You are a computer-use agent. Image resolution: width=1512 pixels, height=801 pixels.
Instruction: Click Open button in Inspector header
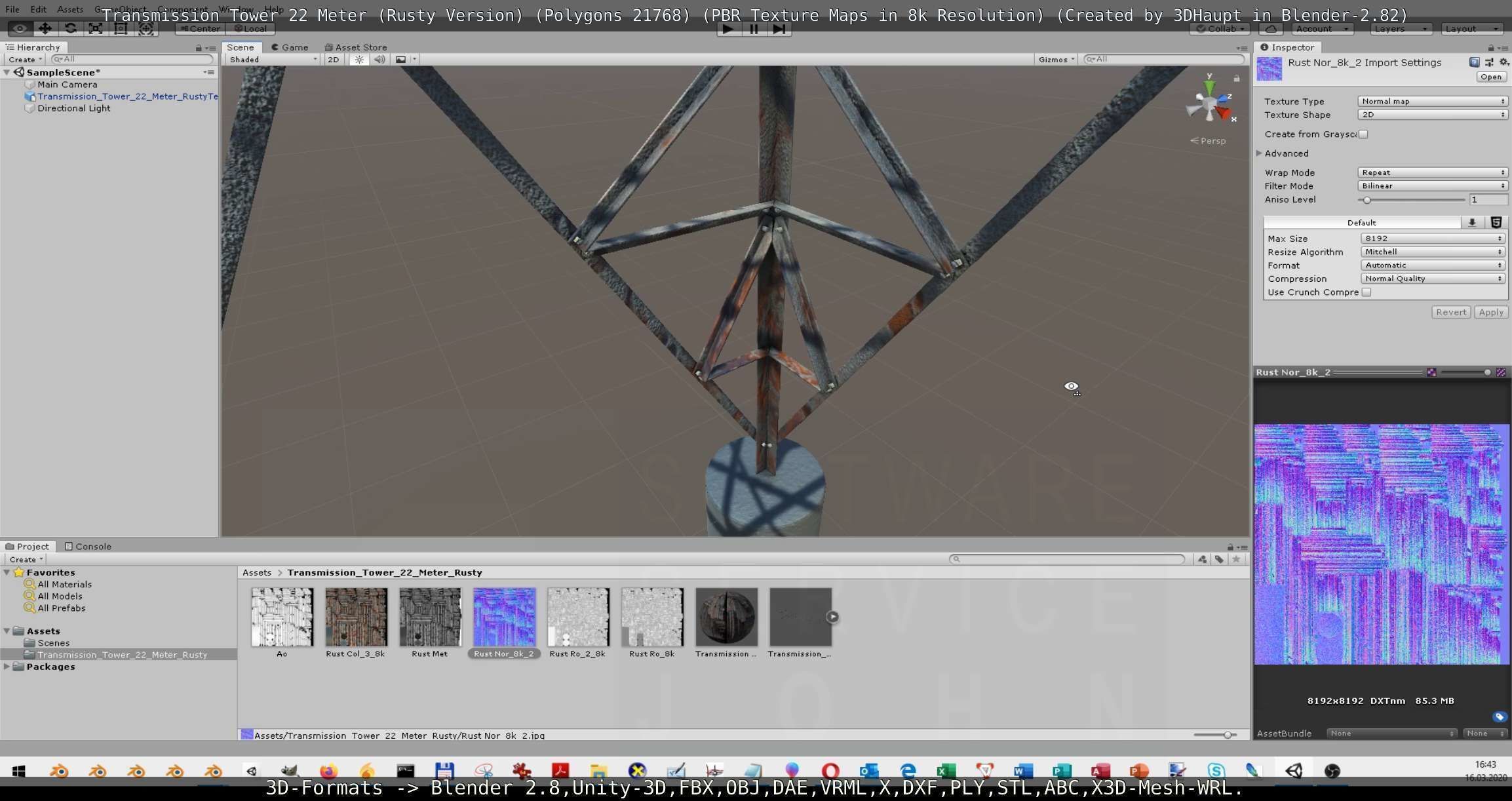(1491, 77)
